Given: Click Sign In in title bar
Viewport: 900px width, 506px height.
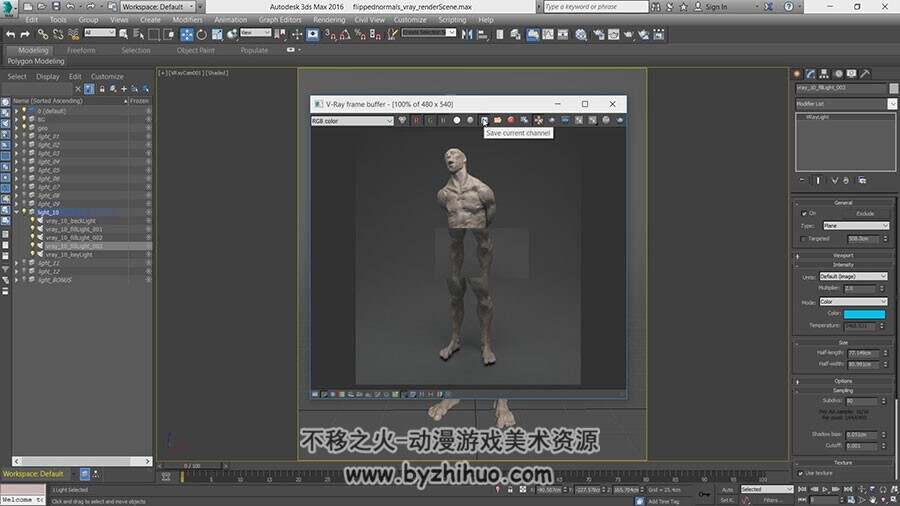Looking at the screenshot, I should pyautogui.click(x=716, y=7).
